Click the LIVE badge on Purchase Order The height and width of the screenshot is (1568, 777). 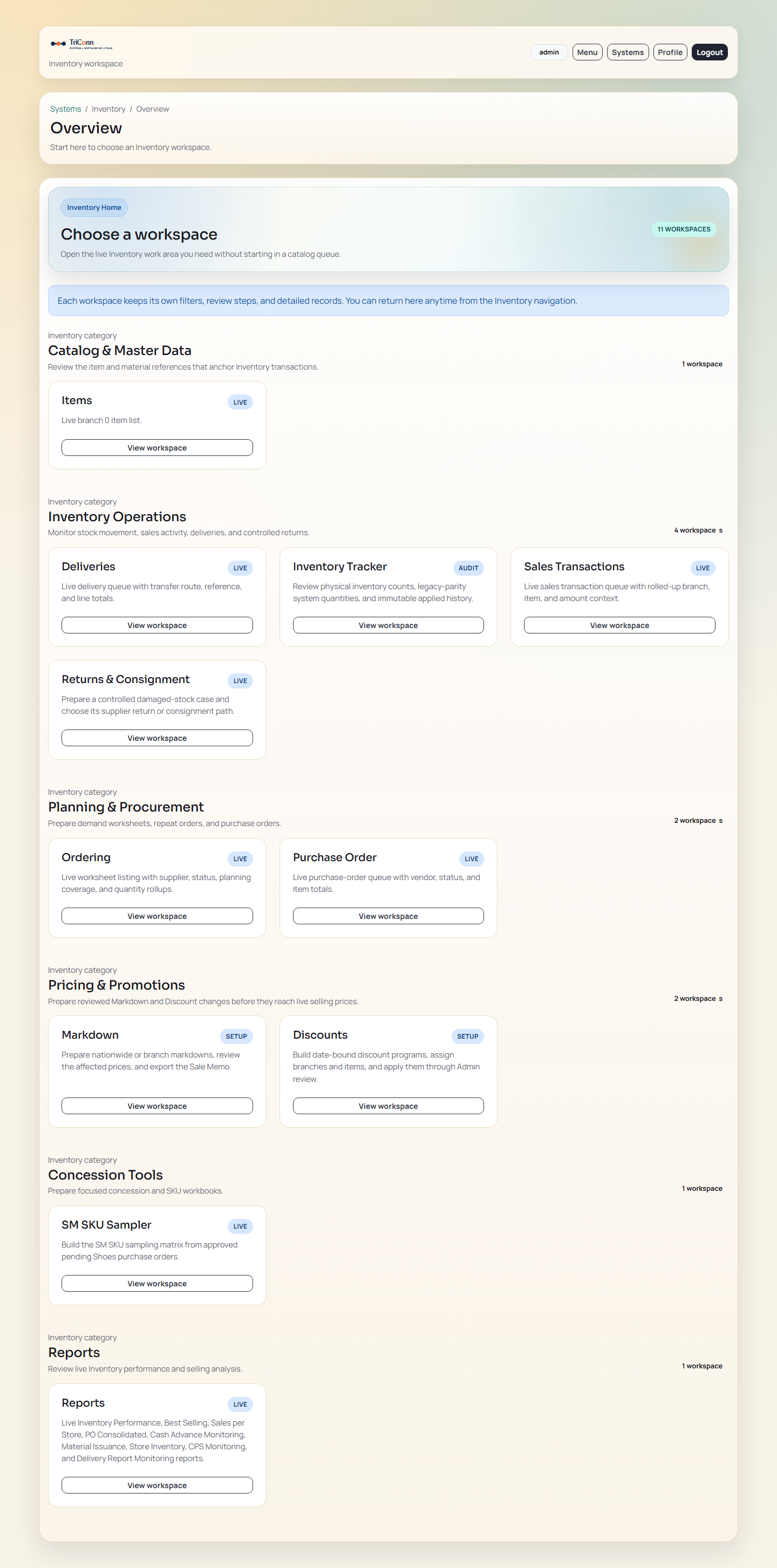[x=471, y=859]
